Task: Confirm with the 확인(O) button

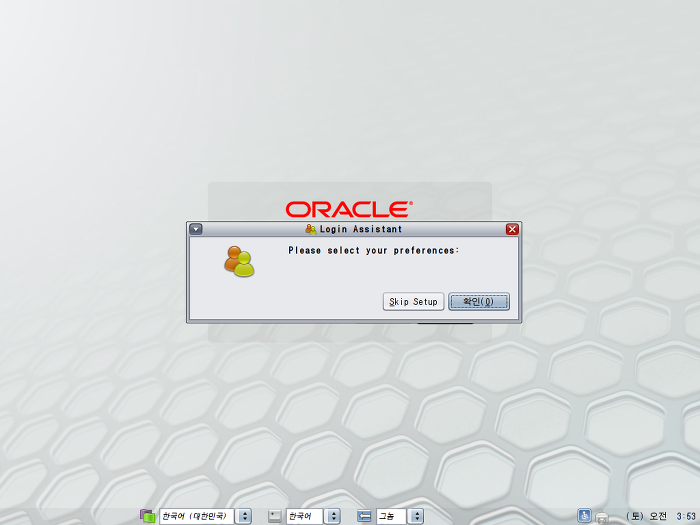Action: [x=479, y=302]
